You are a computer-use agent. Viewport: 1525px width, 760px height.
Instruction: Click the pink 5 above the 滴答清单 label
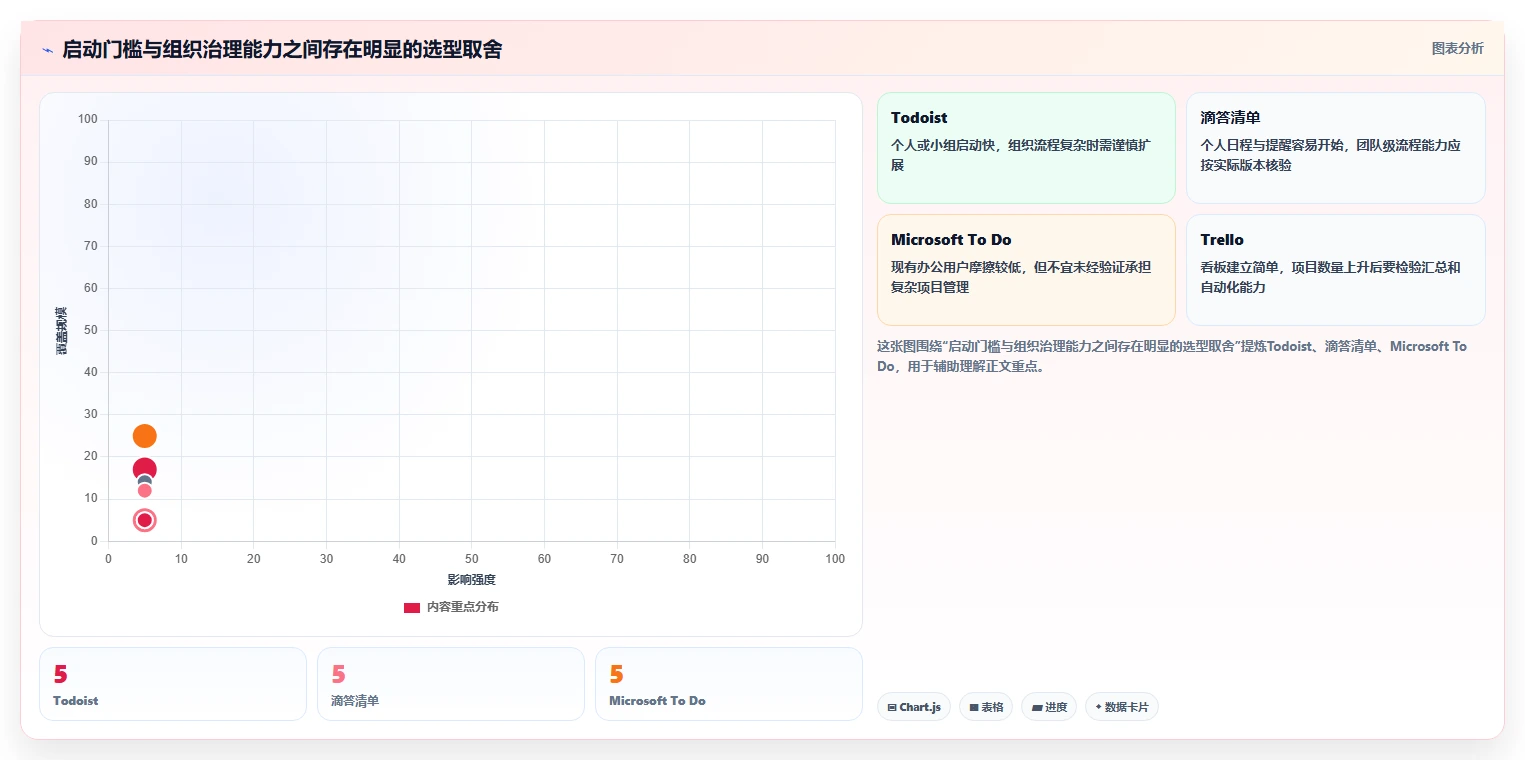tap(338, 675)
